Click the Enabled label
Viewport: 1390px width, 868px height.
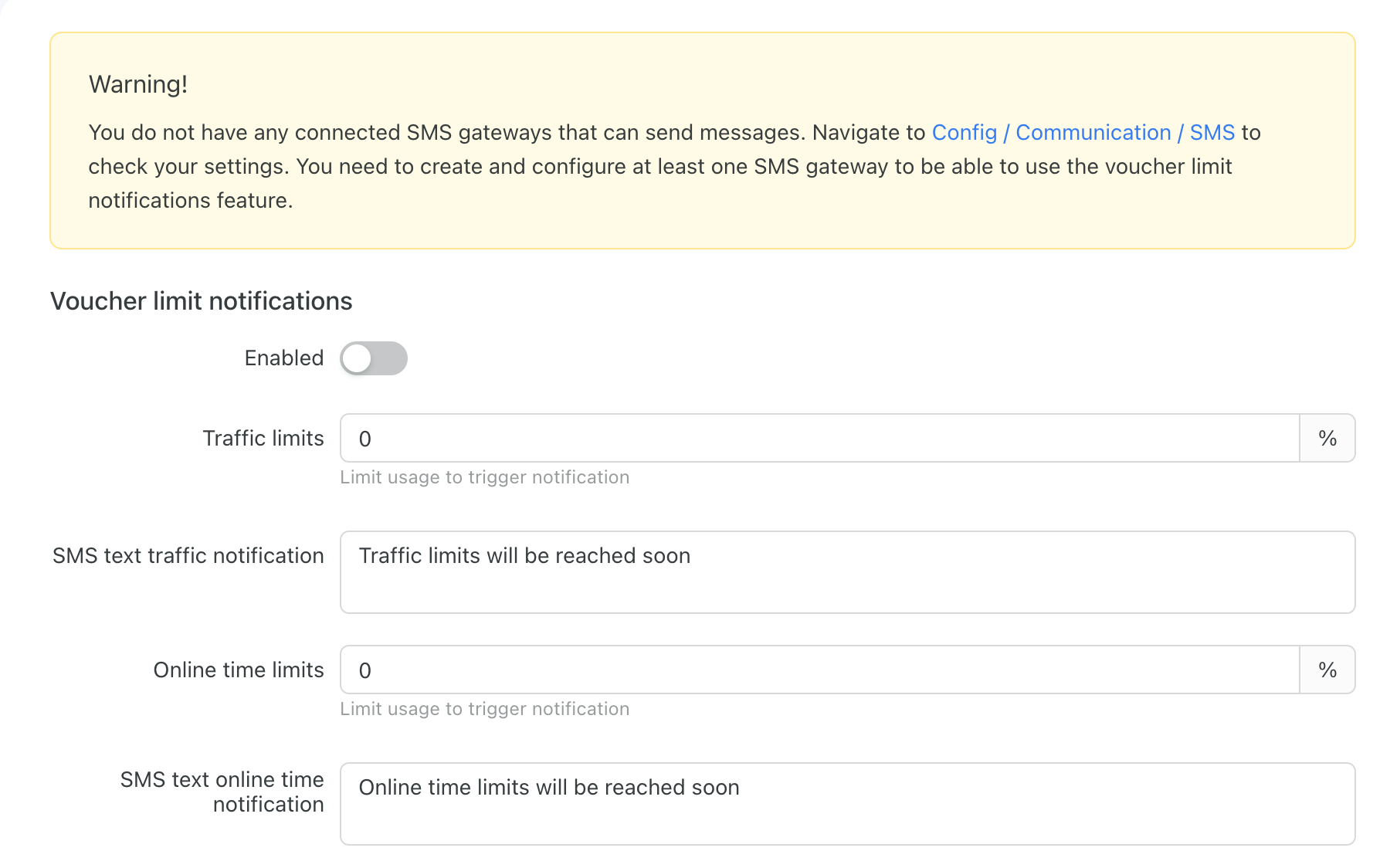[284, 358]
